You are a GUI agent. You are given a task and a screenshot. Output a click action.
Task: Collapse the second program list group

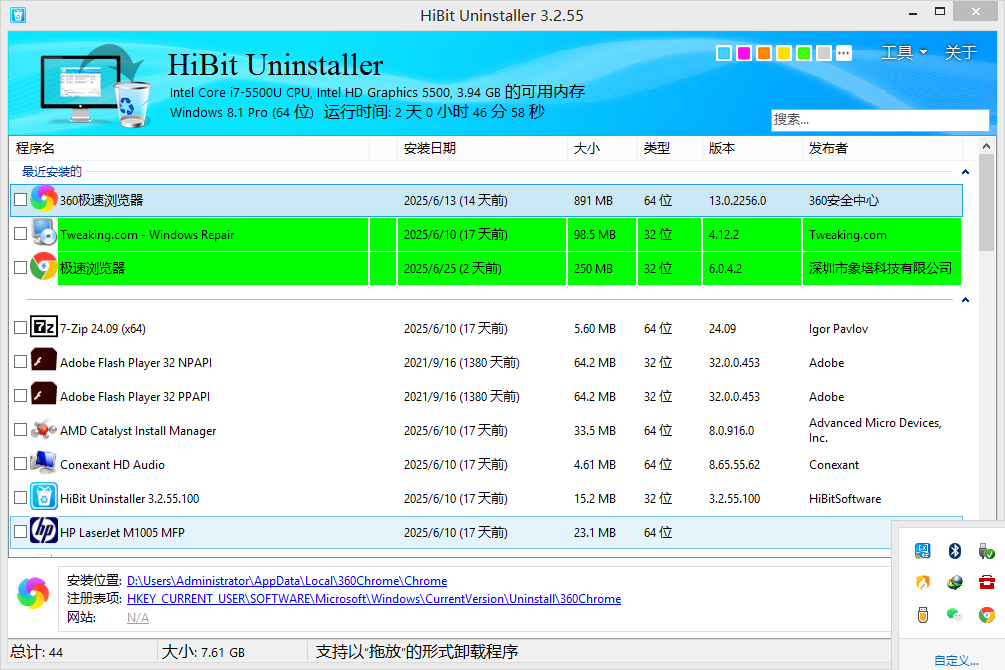[965, 300]
